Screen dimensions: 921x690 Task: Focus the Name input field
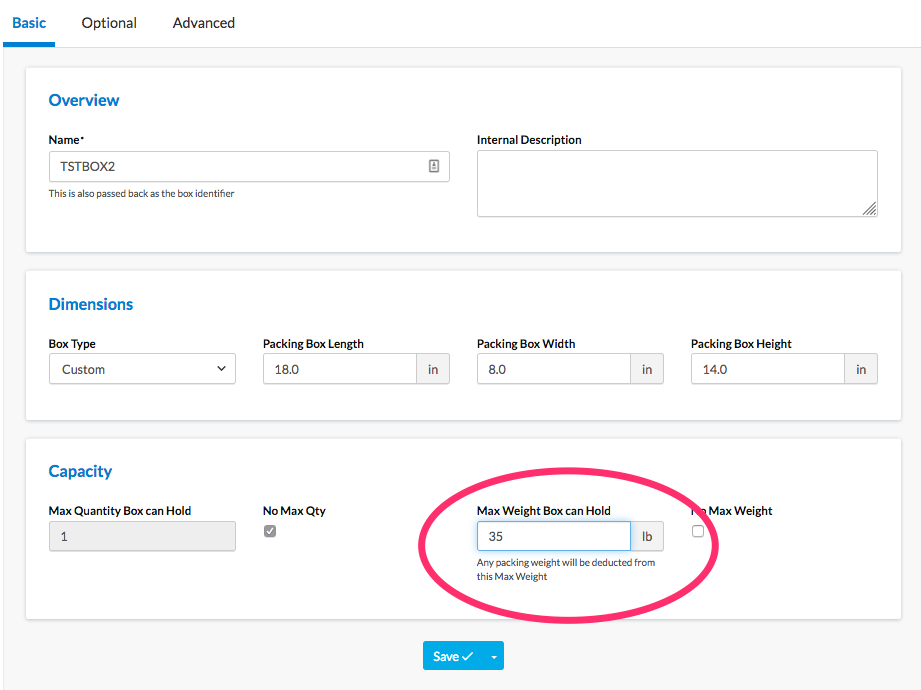tap(235, 167)
